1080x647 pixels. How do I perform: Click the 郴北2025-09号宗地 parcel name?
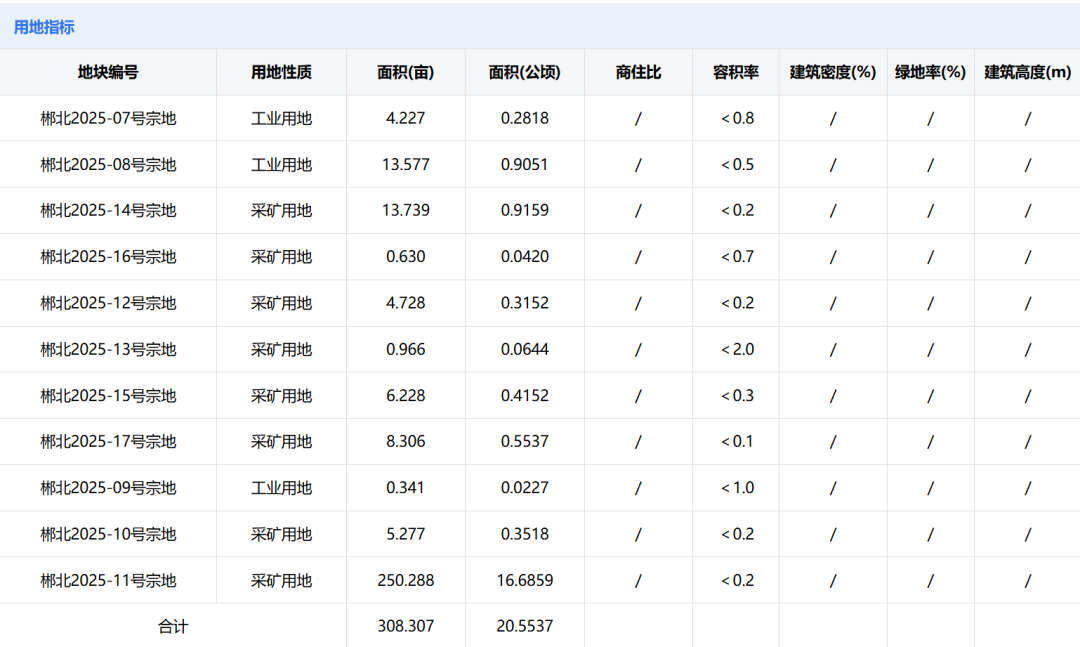click(x=108, y=488)
